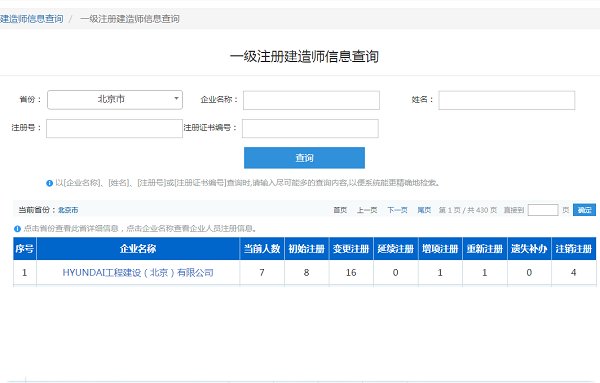Click the info icon beside the query hint
Image resolution: width=600 pixels, height=383 pixels.
(x=49, y=183)
